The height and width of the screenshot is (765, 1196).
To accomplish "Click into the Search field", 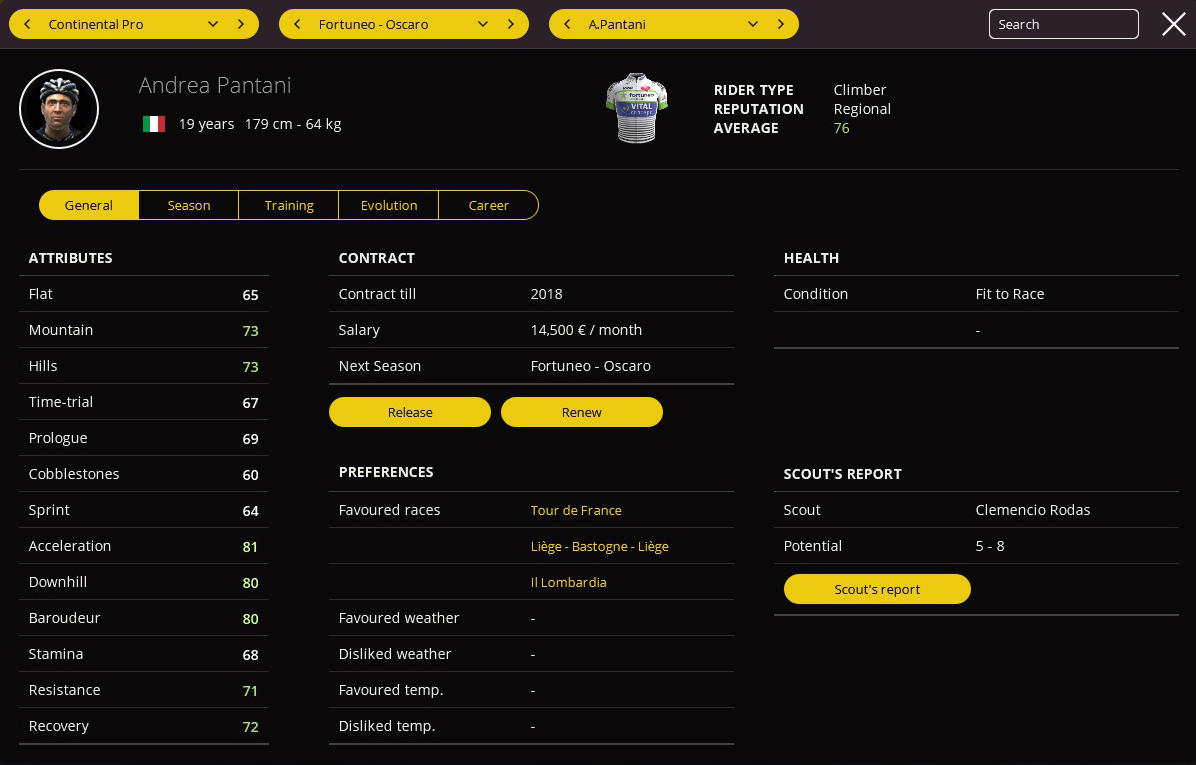I will click(x=1063, y=24).
